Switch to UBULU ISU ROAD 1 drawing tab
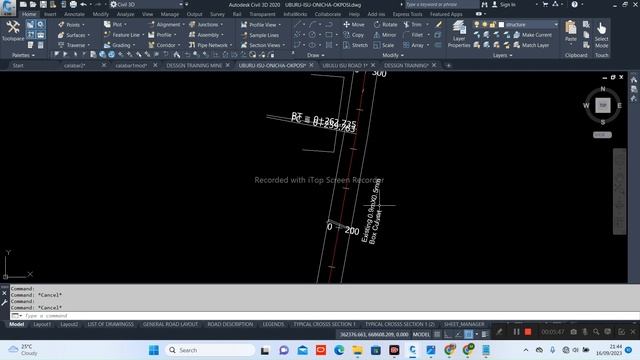Screen dimensions: 640x360 344,65
